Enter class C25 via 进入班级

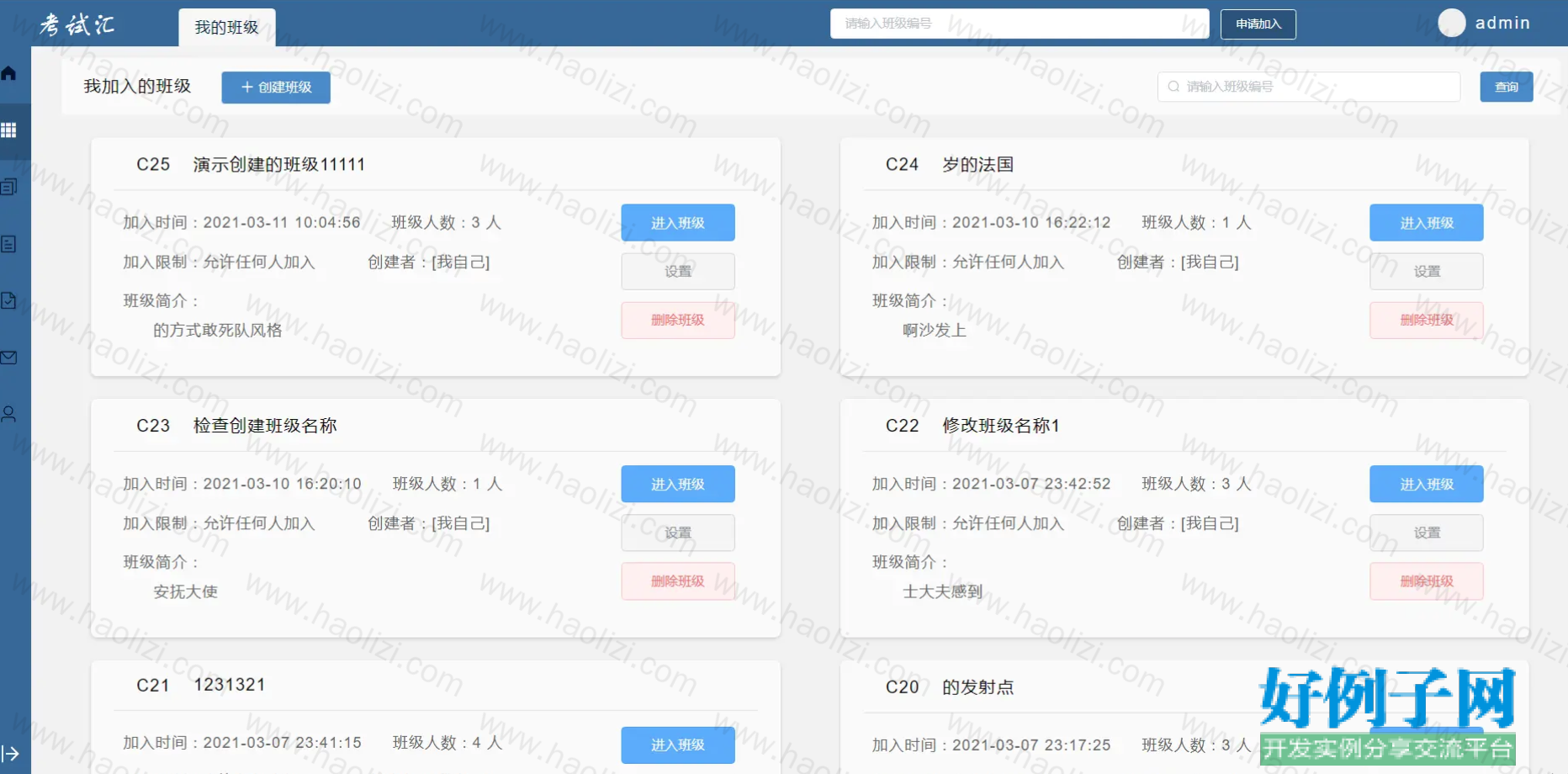pos(678,223)
